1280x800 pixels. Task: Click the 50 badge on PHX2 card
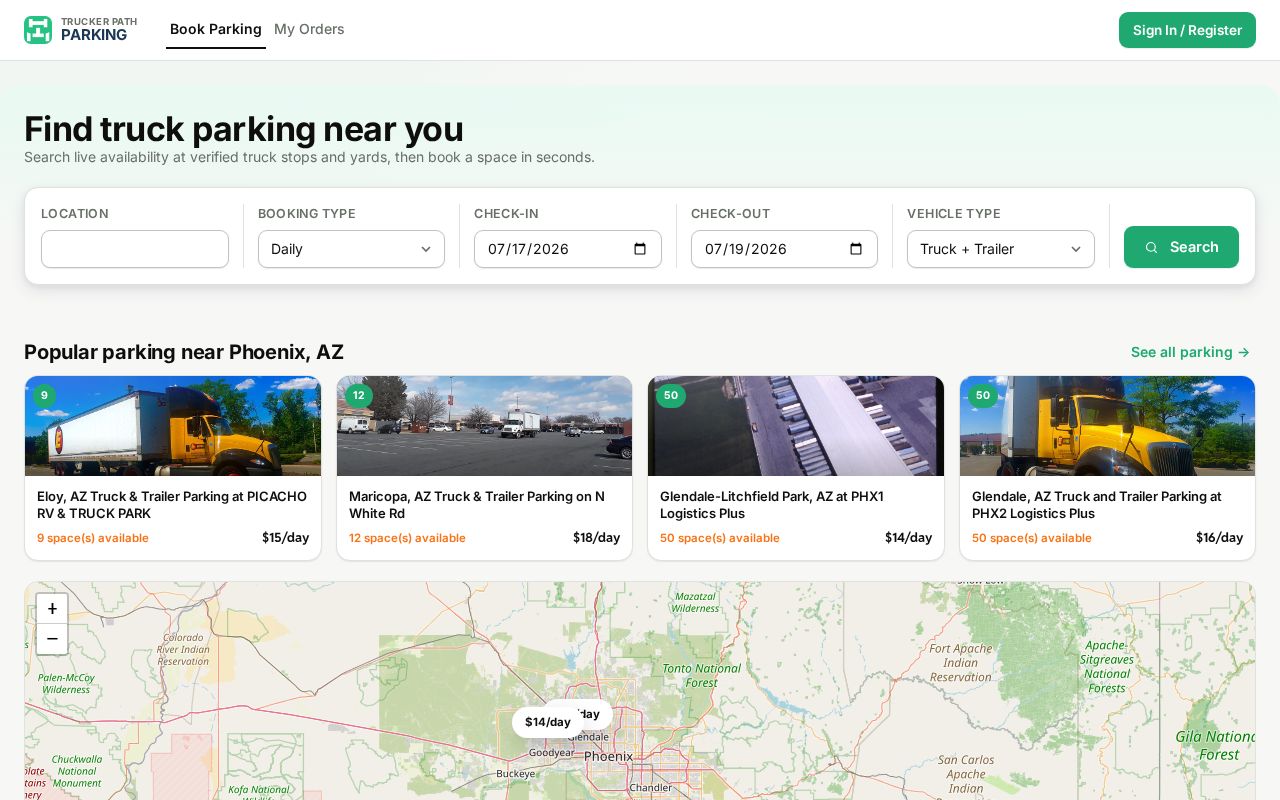click(x=982, y=395)
